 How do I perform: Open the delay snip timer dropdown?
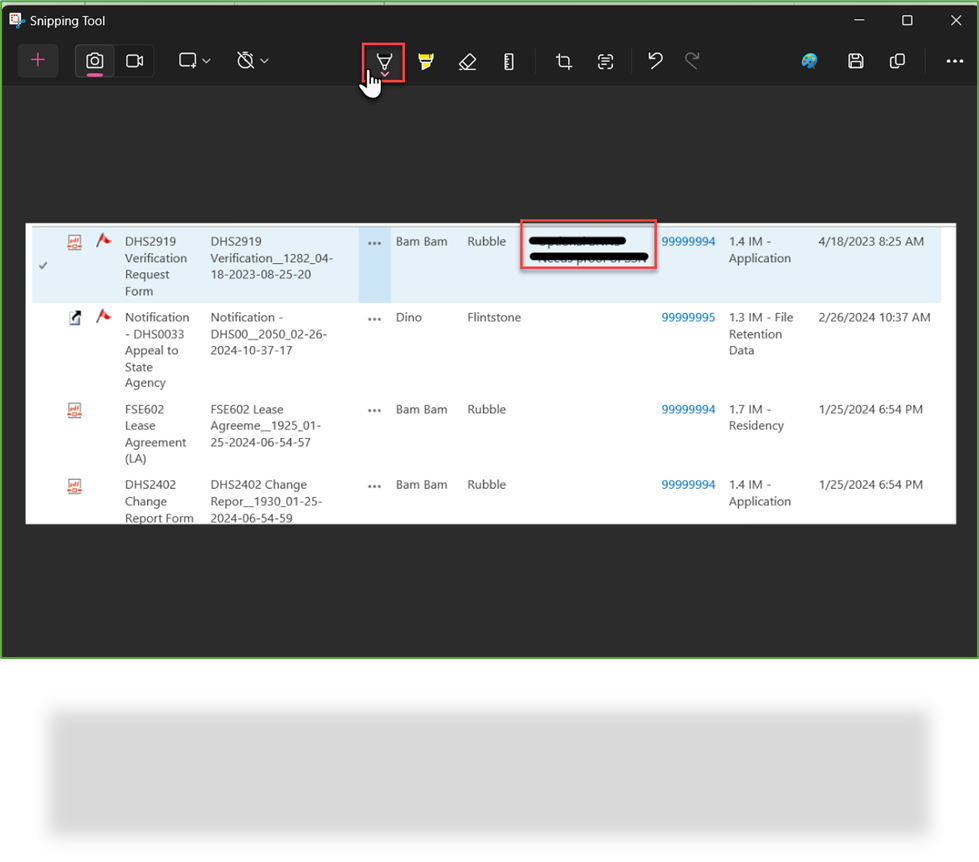pyautogui.click(x=252, y=61)
